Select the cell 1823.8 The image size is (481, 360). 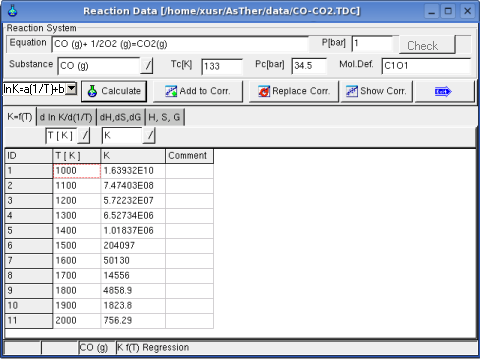coord(133,306)
